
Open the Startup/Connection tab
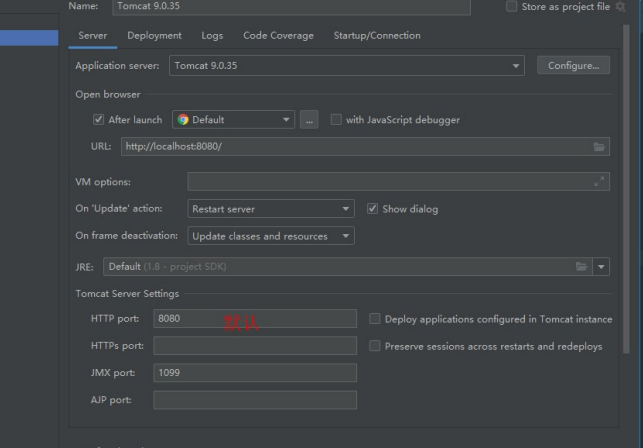click(x=376, y=36)
